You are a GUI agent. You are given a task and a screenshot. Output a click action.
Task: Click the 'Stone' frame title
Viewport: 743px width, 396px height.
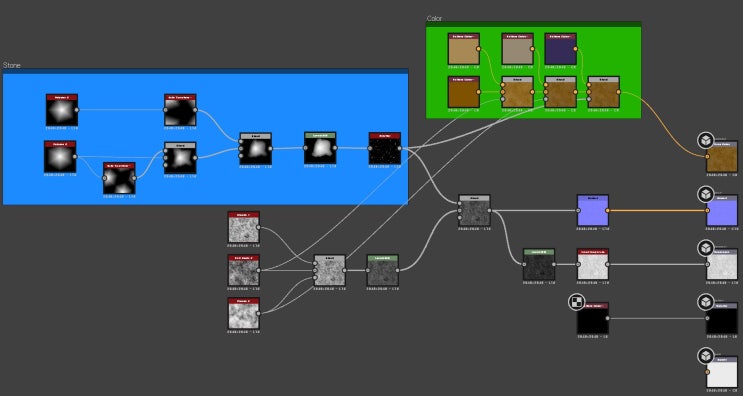[x=12, y=65]
